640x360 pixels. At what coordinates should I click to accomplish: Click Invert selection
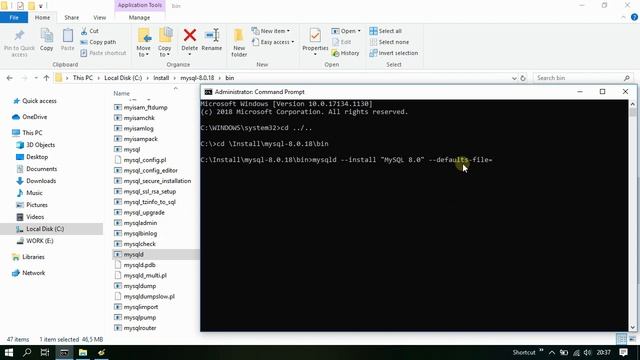(x=394, y=53)
